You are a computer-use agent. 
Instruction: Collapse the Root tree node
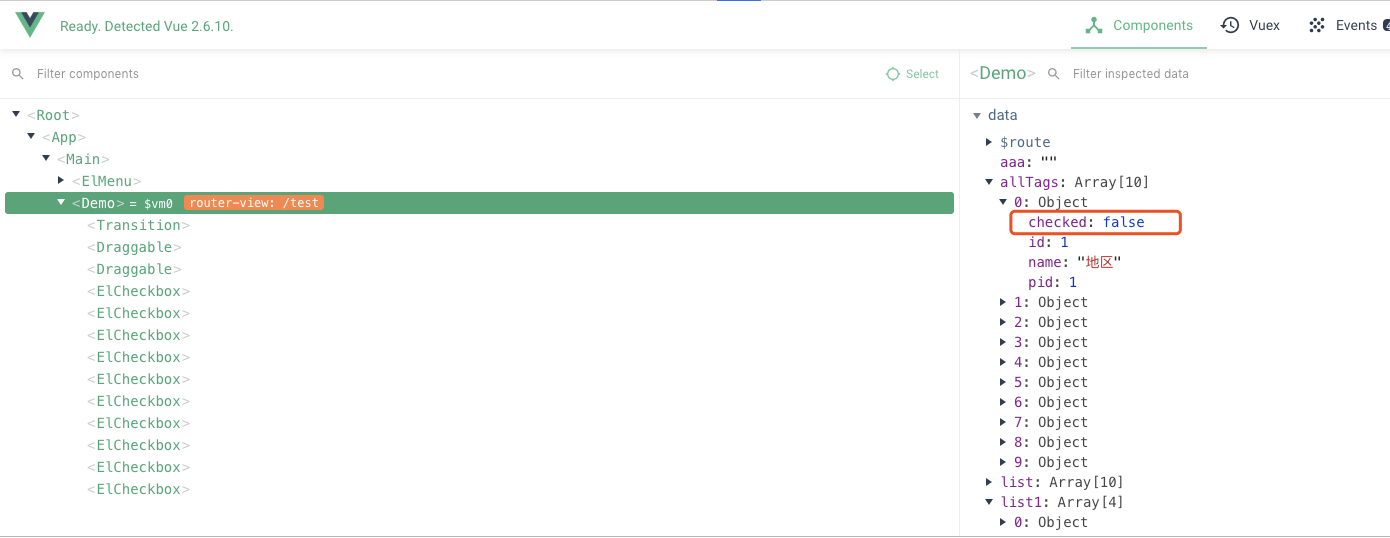tap(17, 115)
